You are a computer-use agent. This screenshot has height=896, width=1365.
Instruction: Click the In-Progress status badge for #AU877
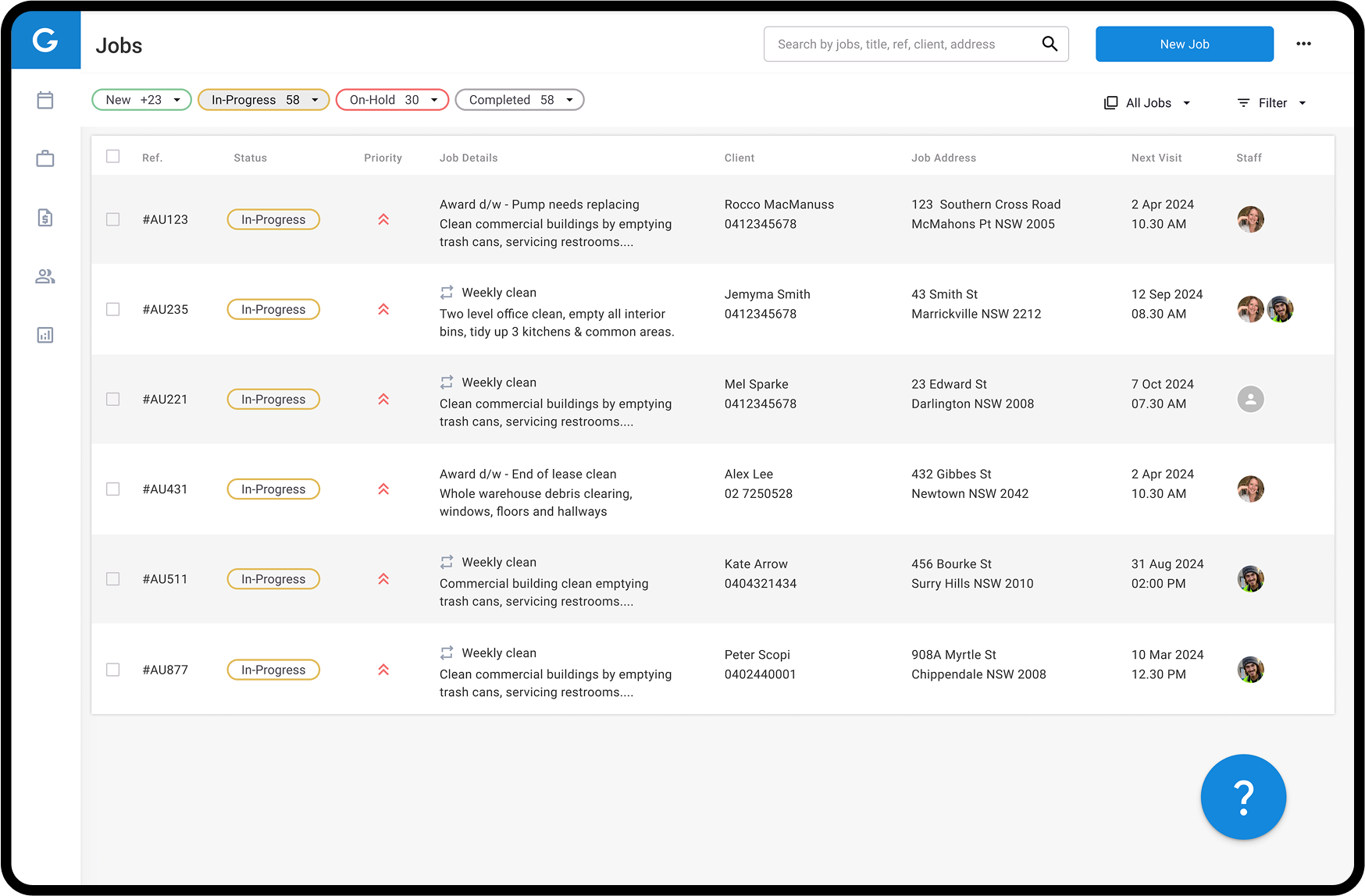(273, 670)
